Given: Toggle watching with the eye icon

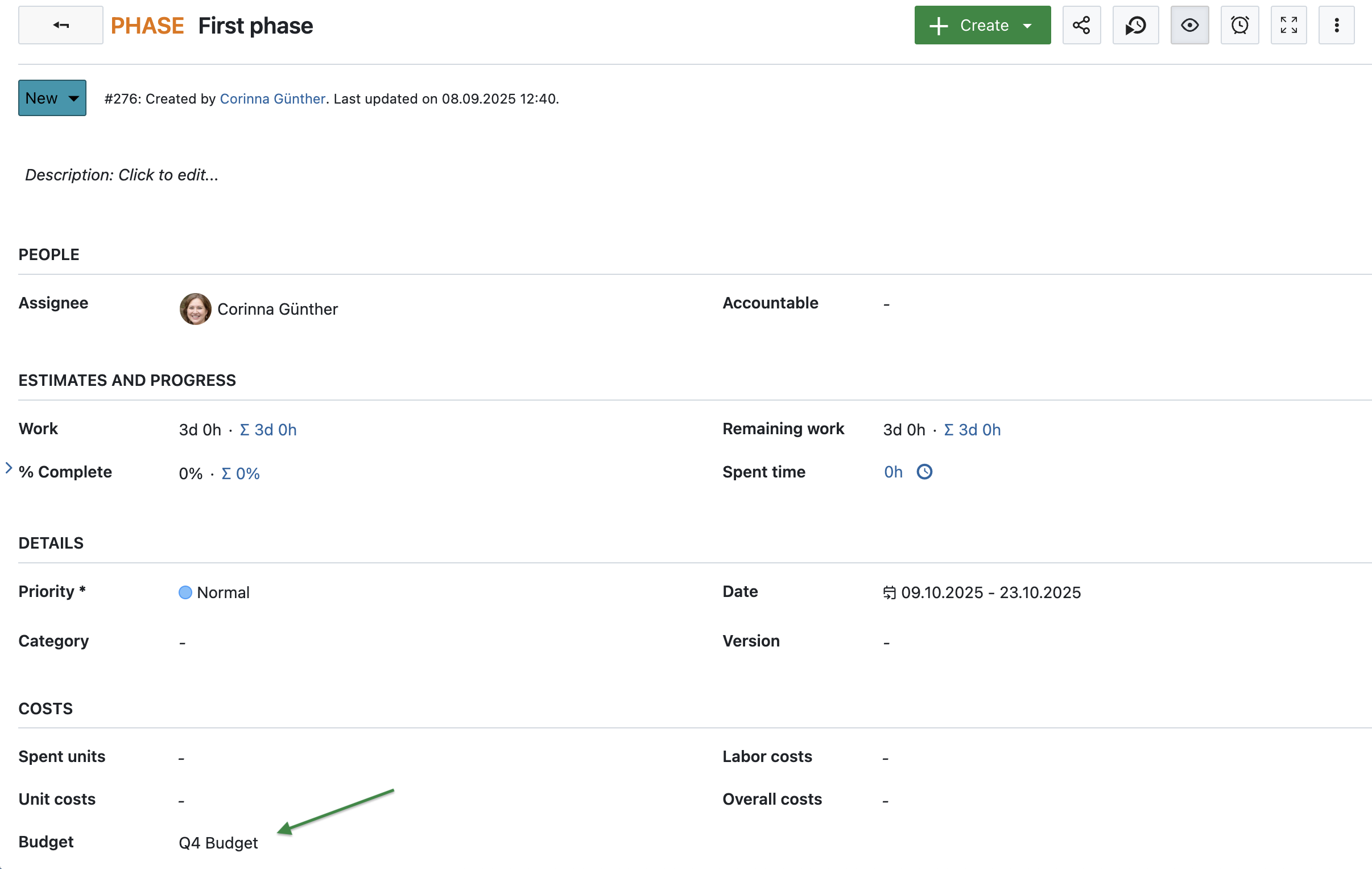Looking at the screenshot, I should pos(1189,25).
